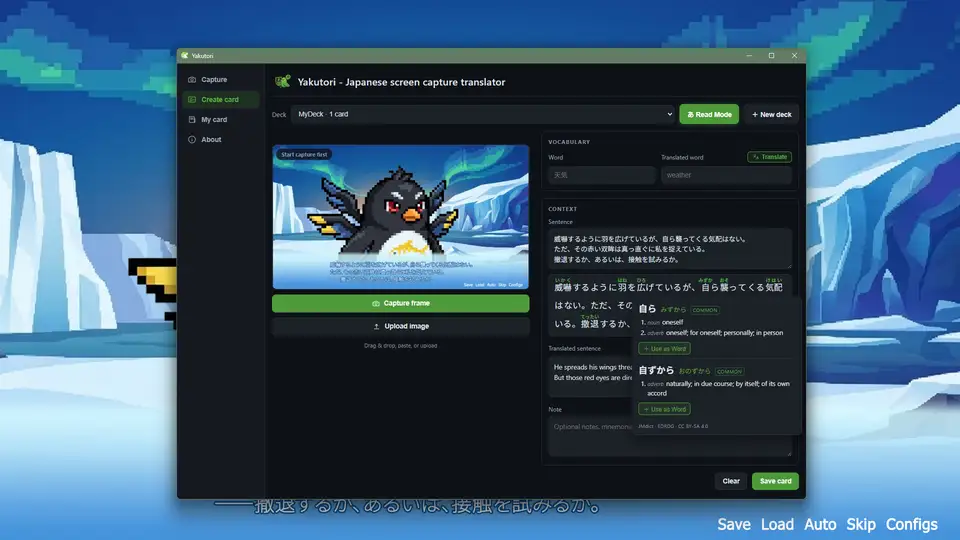Select Create card in sidebar
Screen dimensions: 960x540
pyautogui.click(x=220, y=99)
